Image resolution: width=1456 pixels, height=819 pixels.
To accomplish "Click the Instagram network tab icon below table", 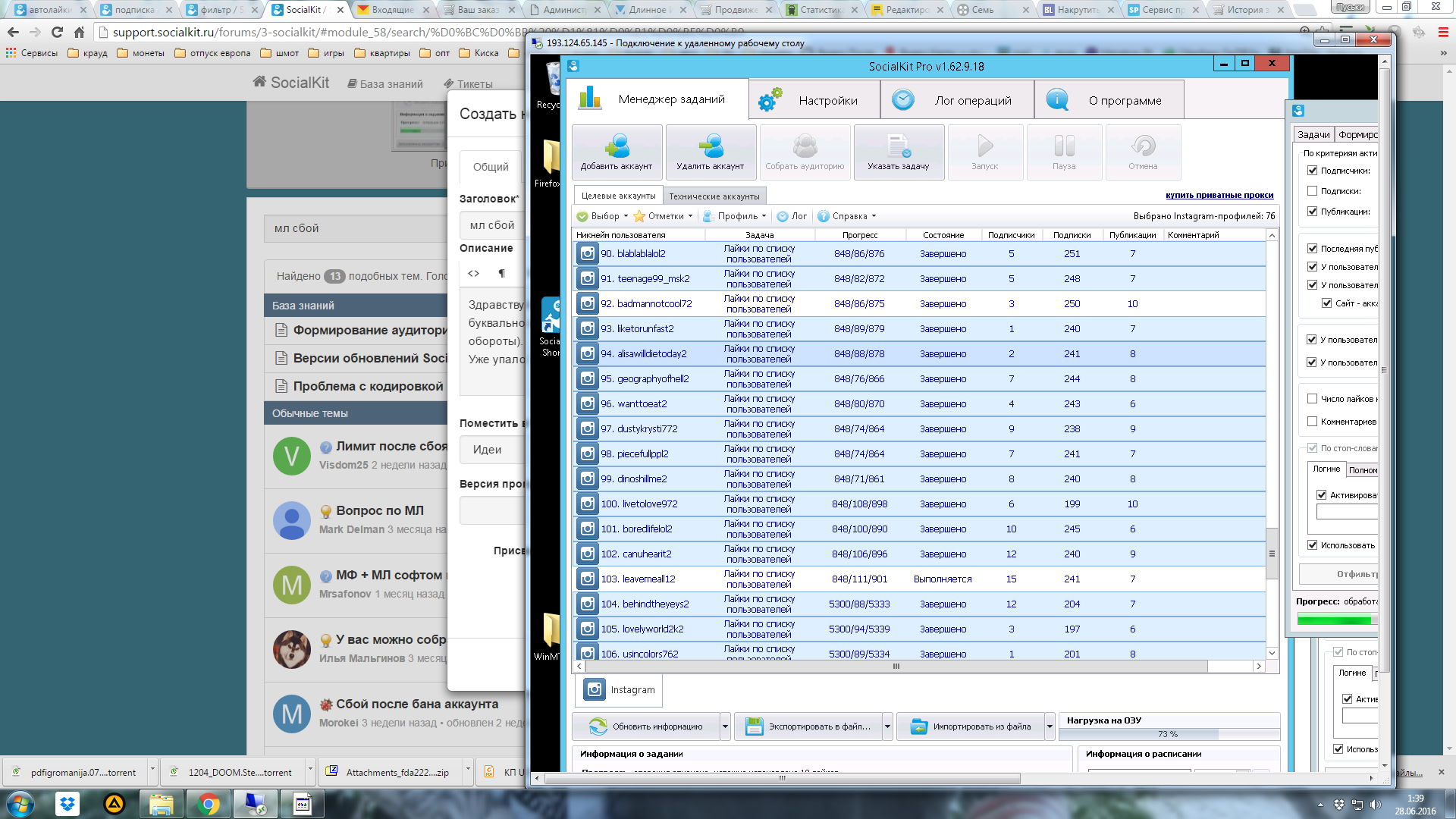I will point(595,689).
